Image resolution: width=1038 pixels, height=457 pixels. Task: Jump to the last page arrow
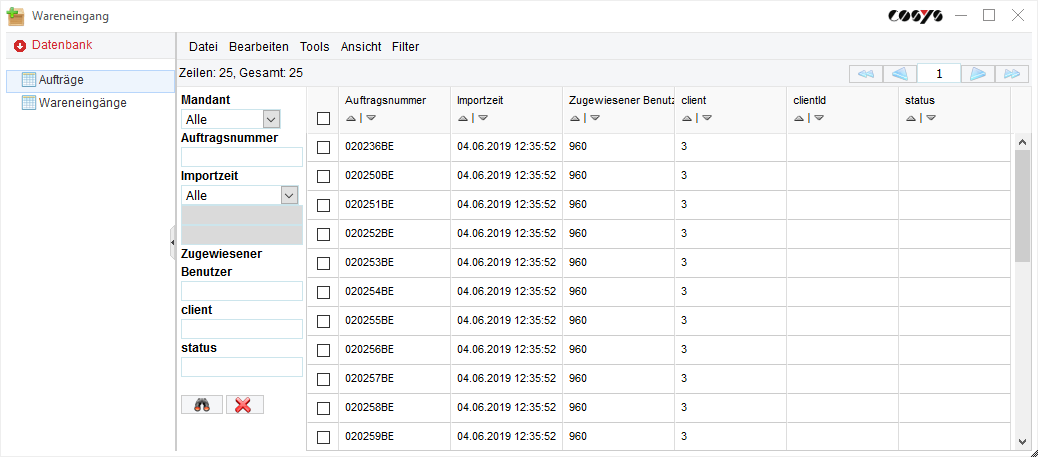pos(1013,74)
